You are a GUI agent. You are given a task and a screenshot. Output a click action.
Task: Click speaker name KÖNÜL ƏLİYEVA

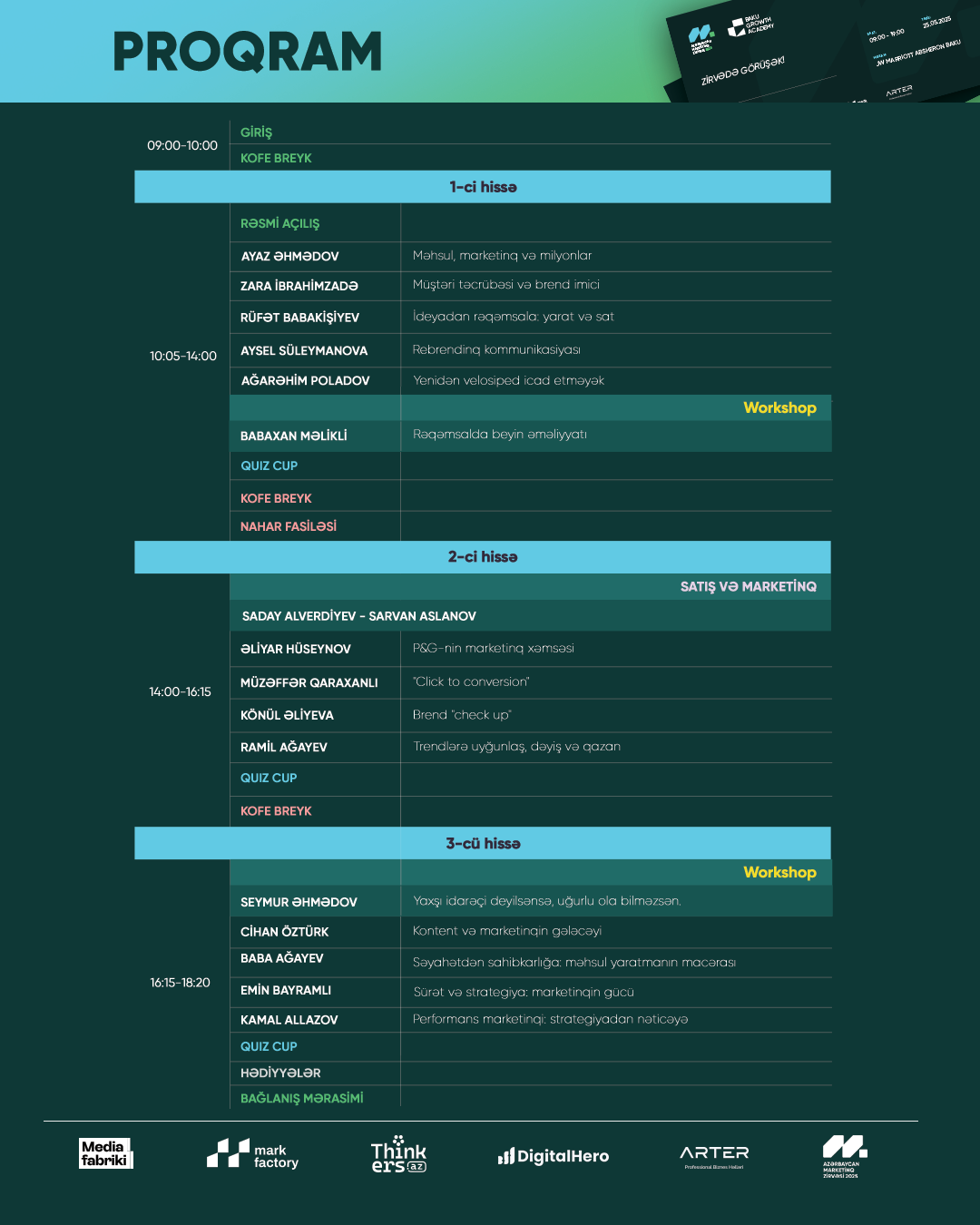click(x=287, y=715)
